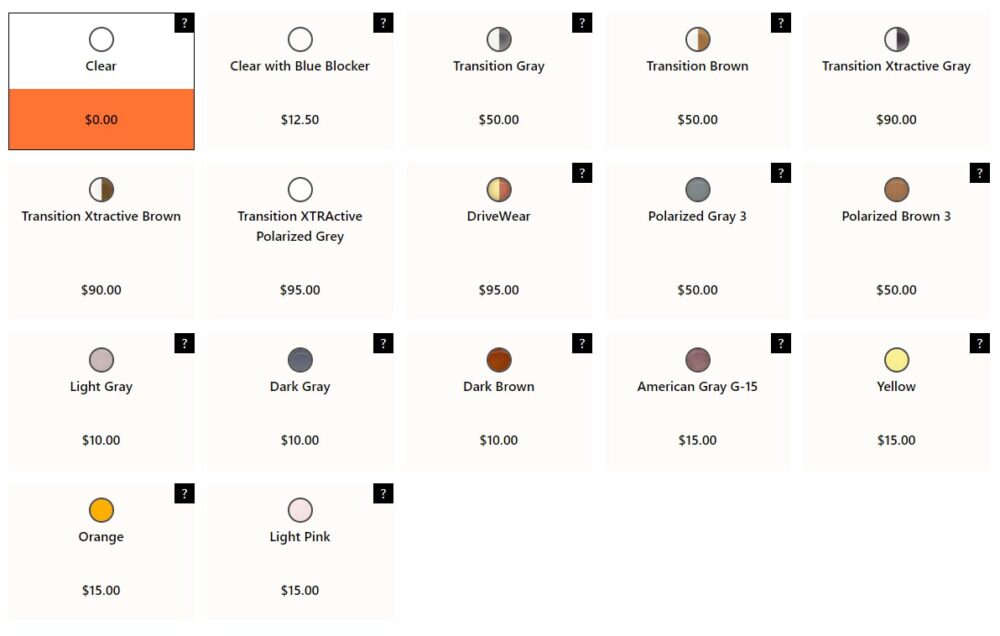Open help icon on Clear lens card
The image size is (1000, 636).
click(184, 23)
